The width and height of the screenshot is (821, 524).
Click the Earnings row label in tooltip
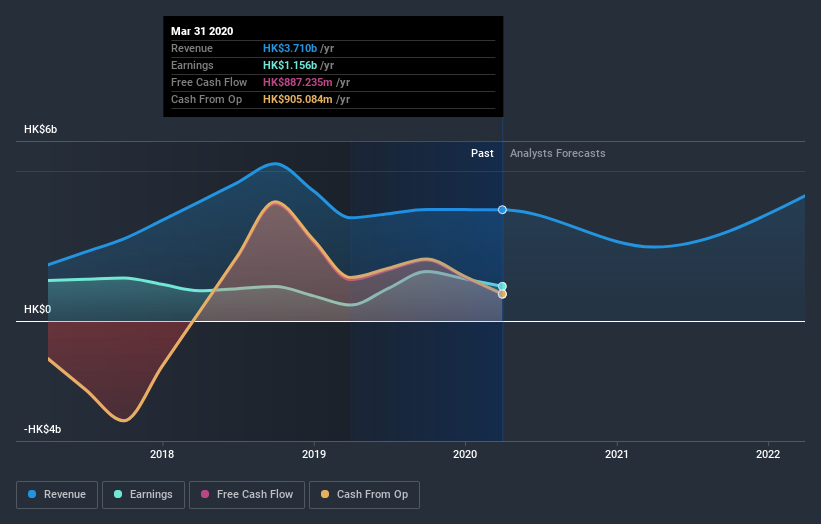coord(192,65)
